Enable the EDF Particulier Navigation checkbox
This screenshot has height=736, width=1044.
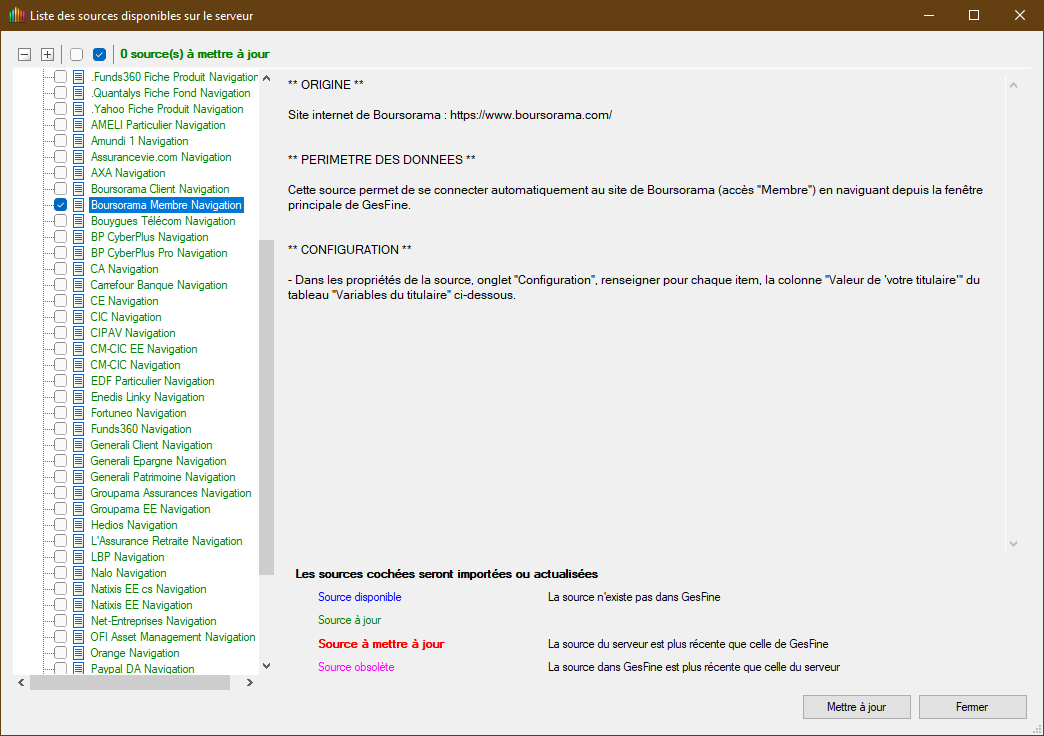(x=61, y=381)
